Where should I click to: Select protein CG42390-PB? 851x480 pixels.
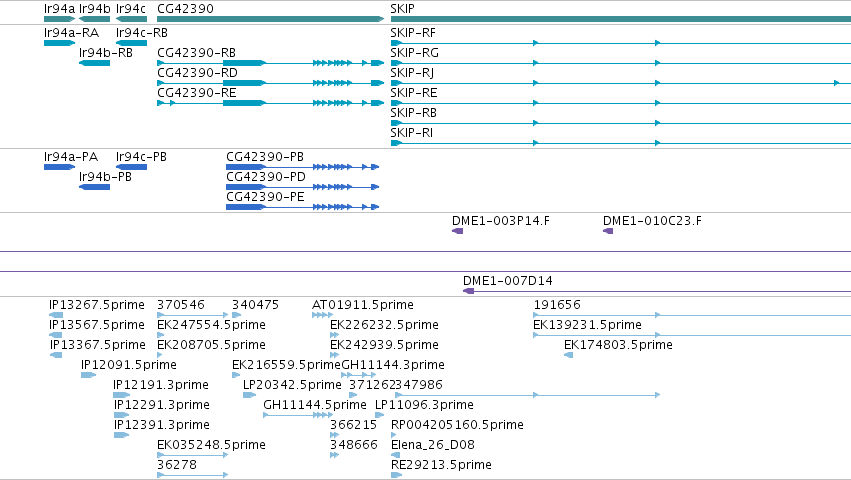pyautogui.click(x=265, y=157)
